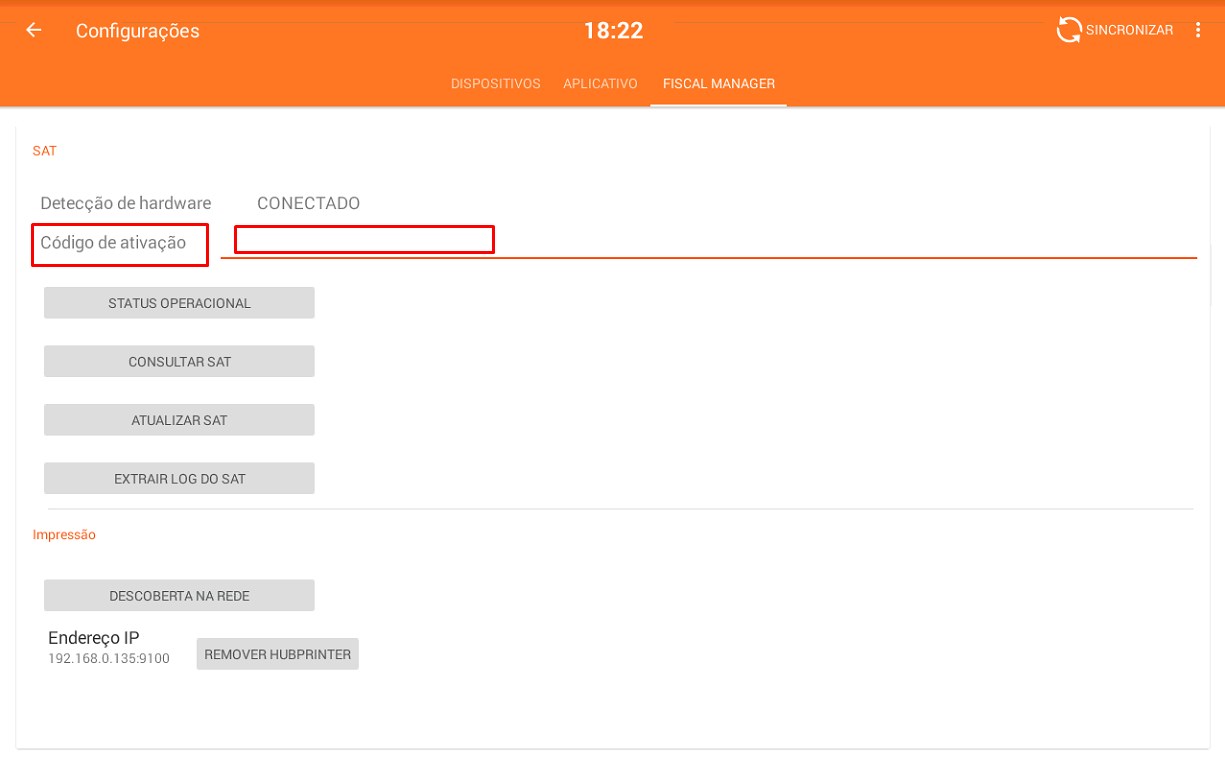Select the Fiscal Manager tab
1225x766 pixels.
coord(719,84)
